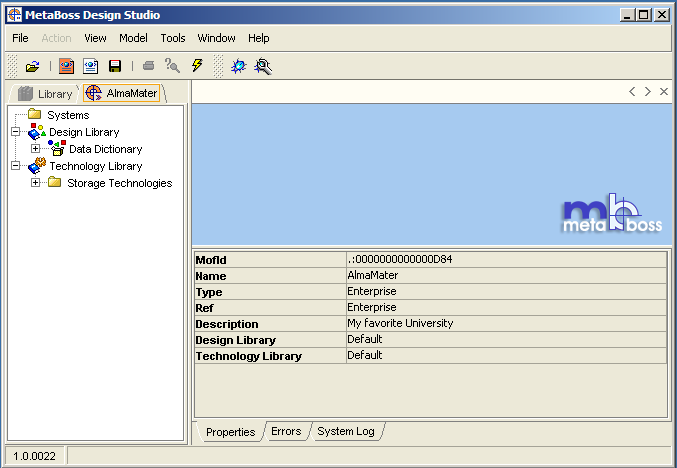
Task: Select the Systems folder in tree
Action: click(68, 115)
